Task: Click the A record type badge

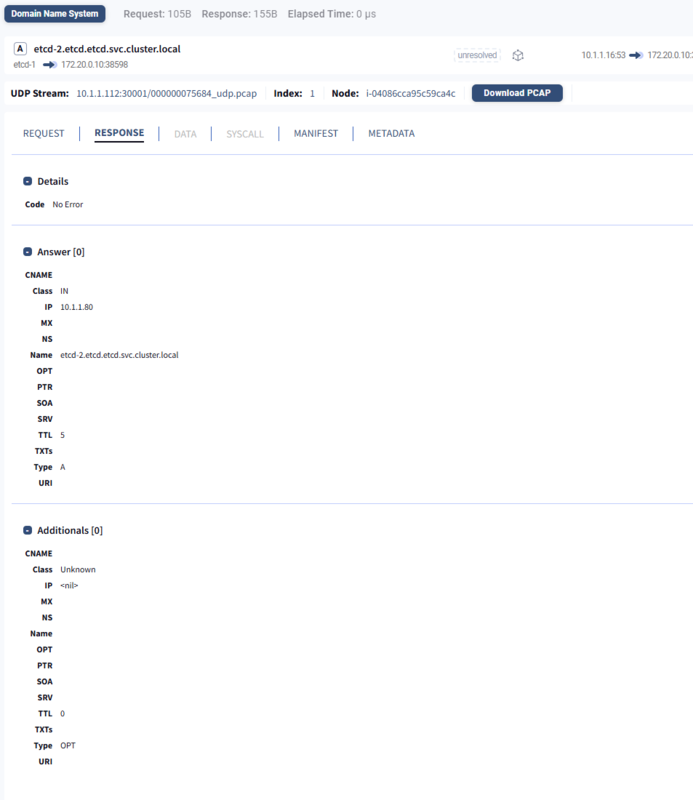Action: coord(20,48)
